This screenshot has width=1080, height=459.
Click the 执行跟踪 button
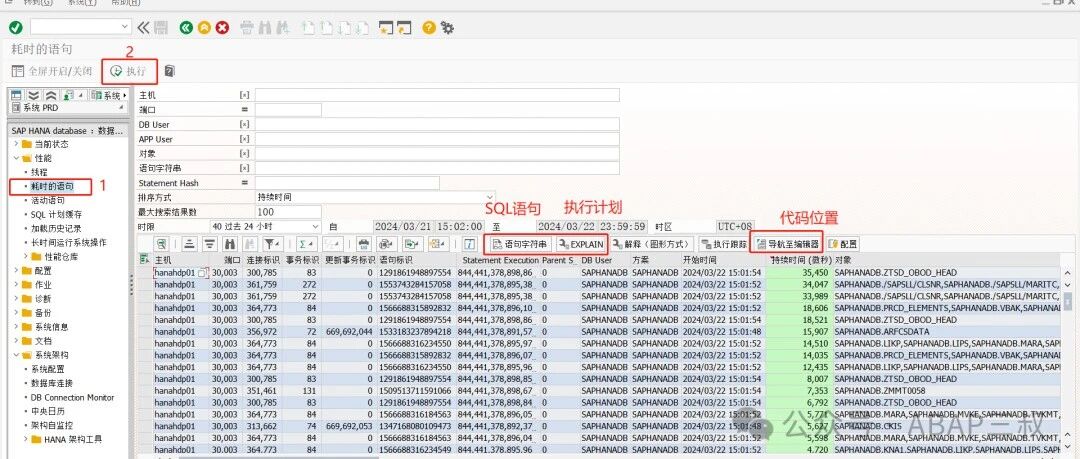click(x=723, y=244)
